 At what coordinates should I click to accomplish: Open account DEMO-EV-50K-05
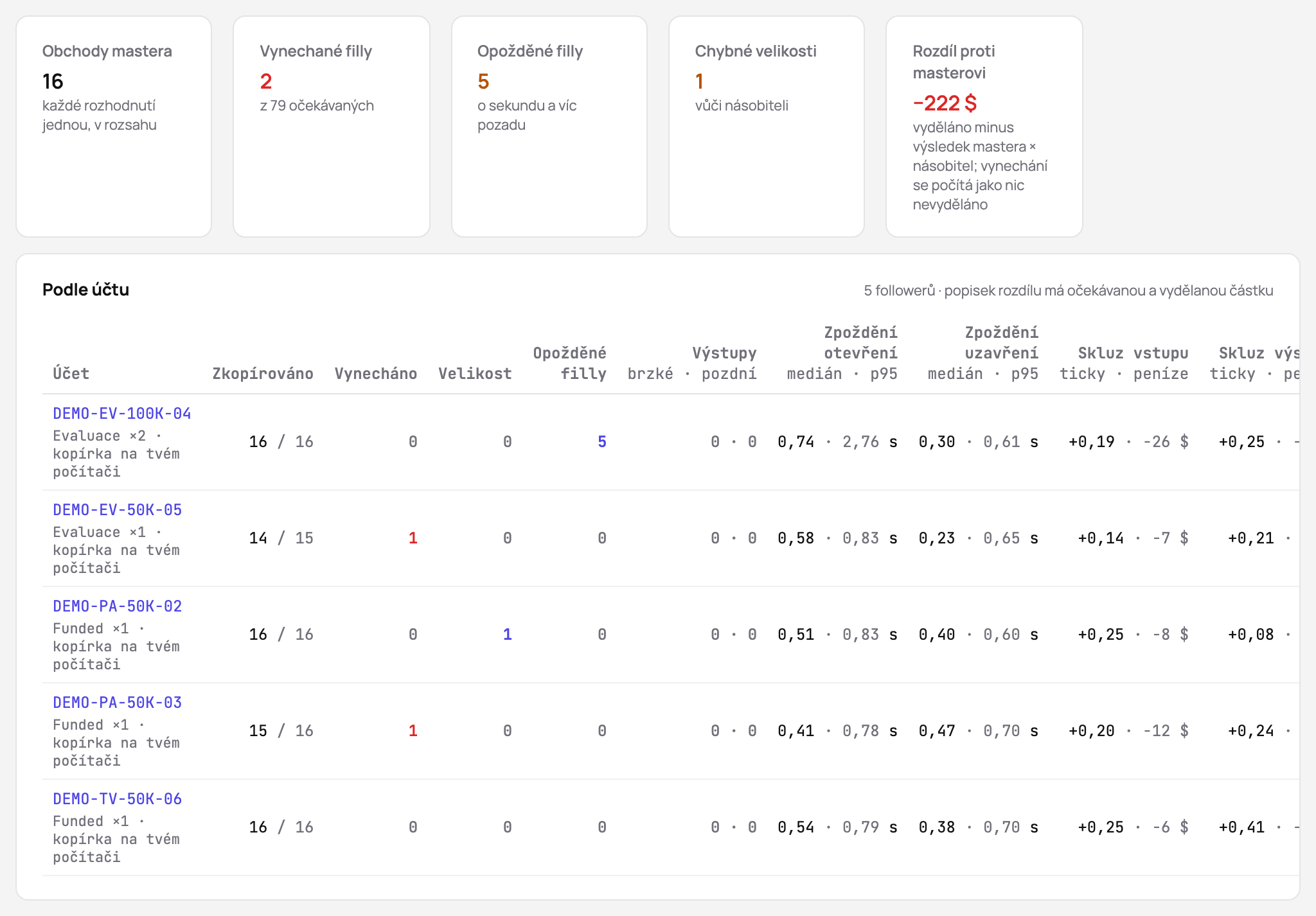click(118, 510)
